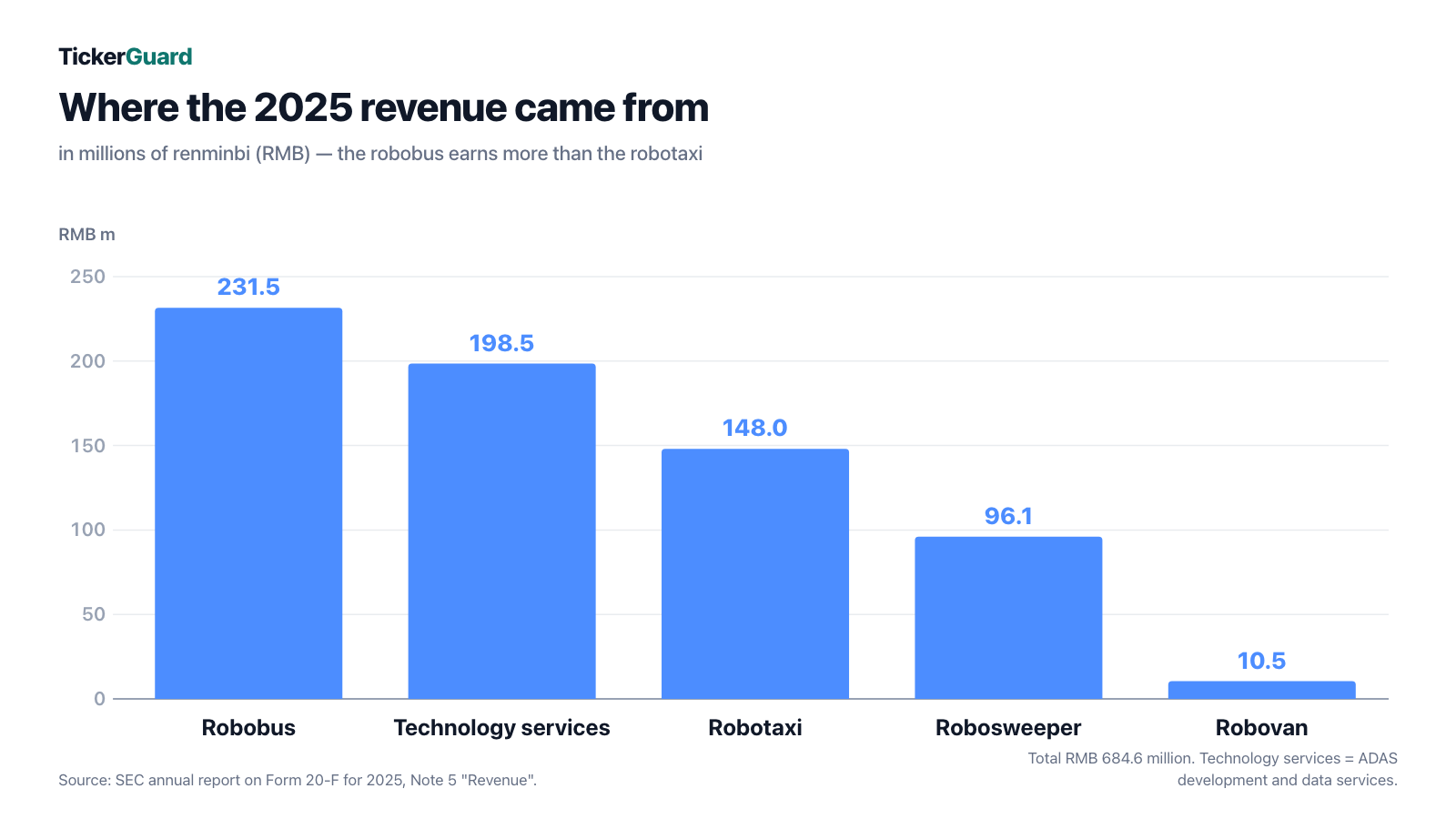Select the y-axis tick label 150

point(87,446)
